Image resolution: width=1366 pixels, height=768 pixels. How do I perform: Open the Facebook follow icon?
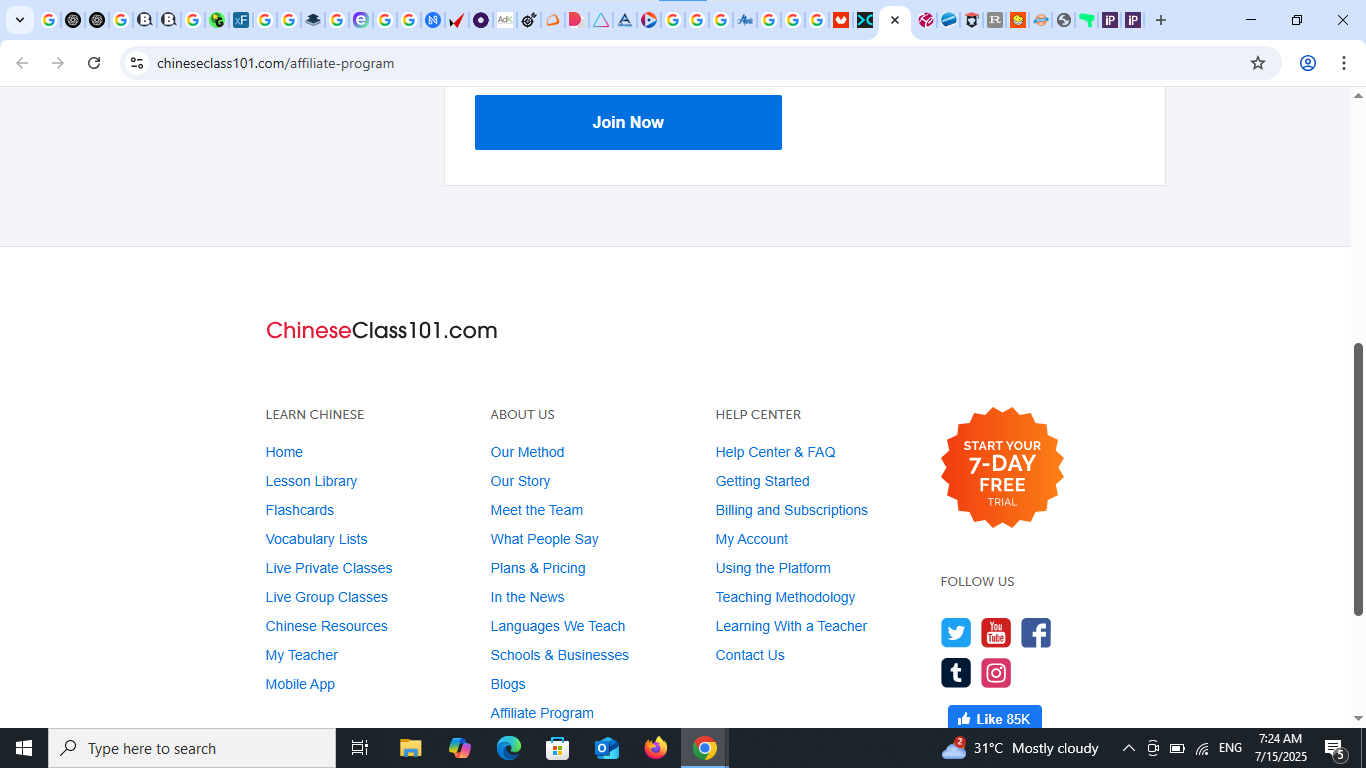1036,633
